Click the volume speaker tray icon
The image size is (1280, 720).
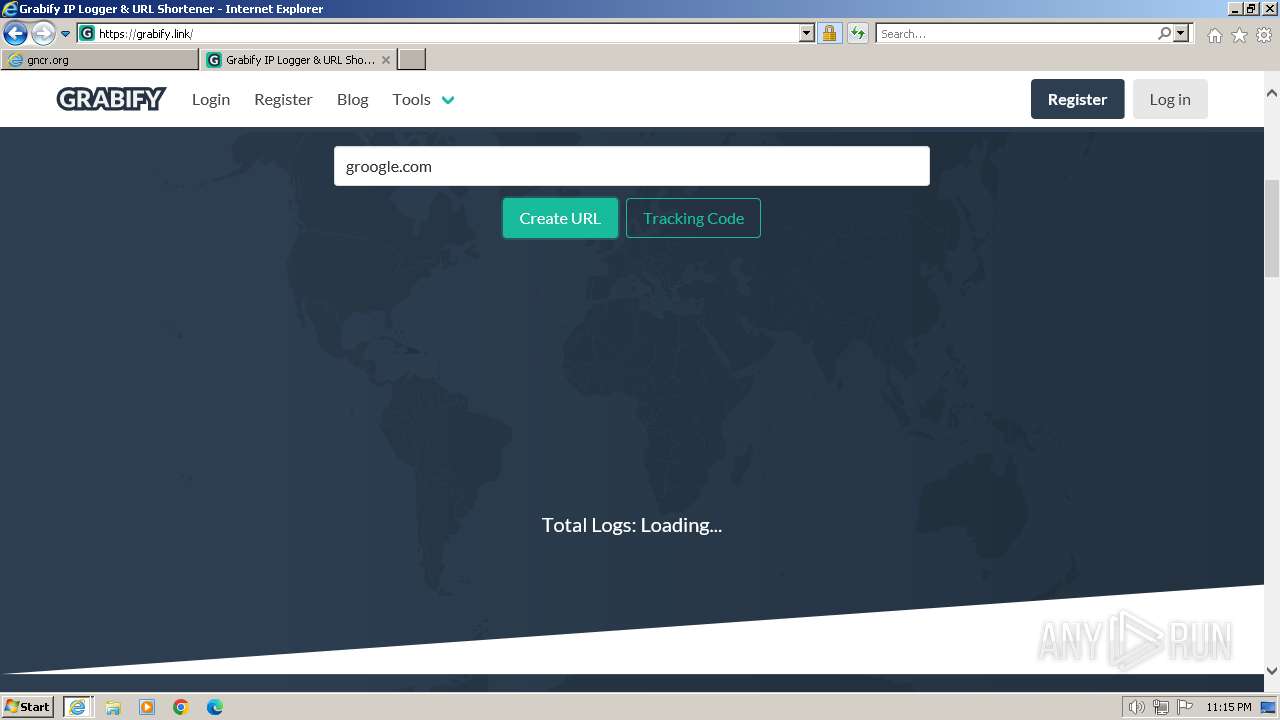[1137, 707]
